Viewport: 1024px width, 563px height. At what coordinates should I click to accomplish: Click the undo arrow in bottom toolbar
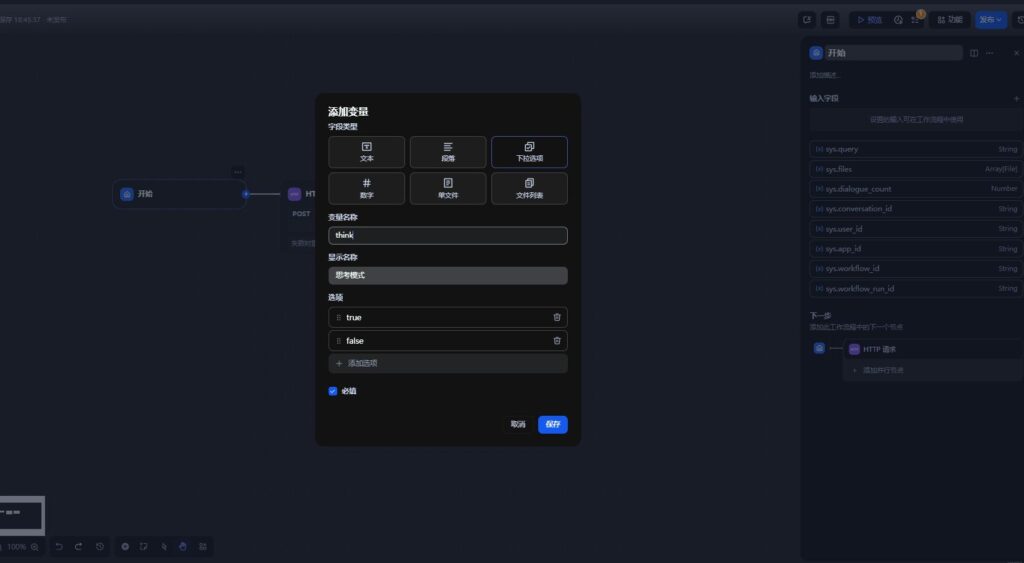[x=59, y=547]
